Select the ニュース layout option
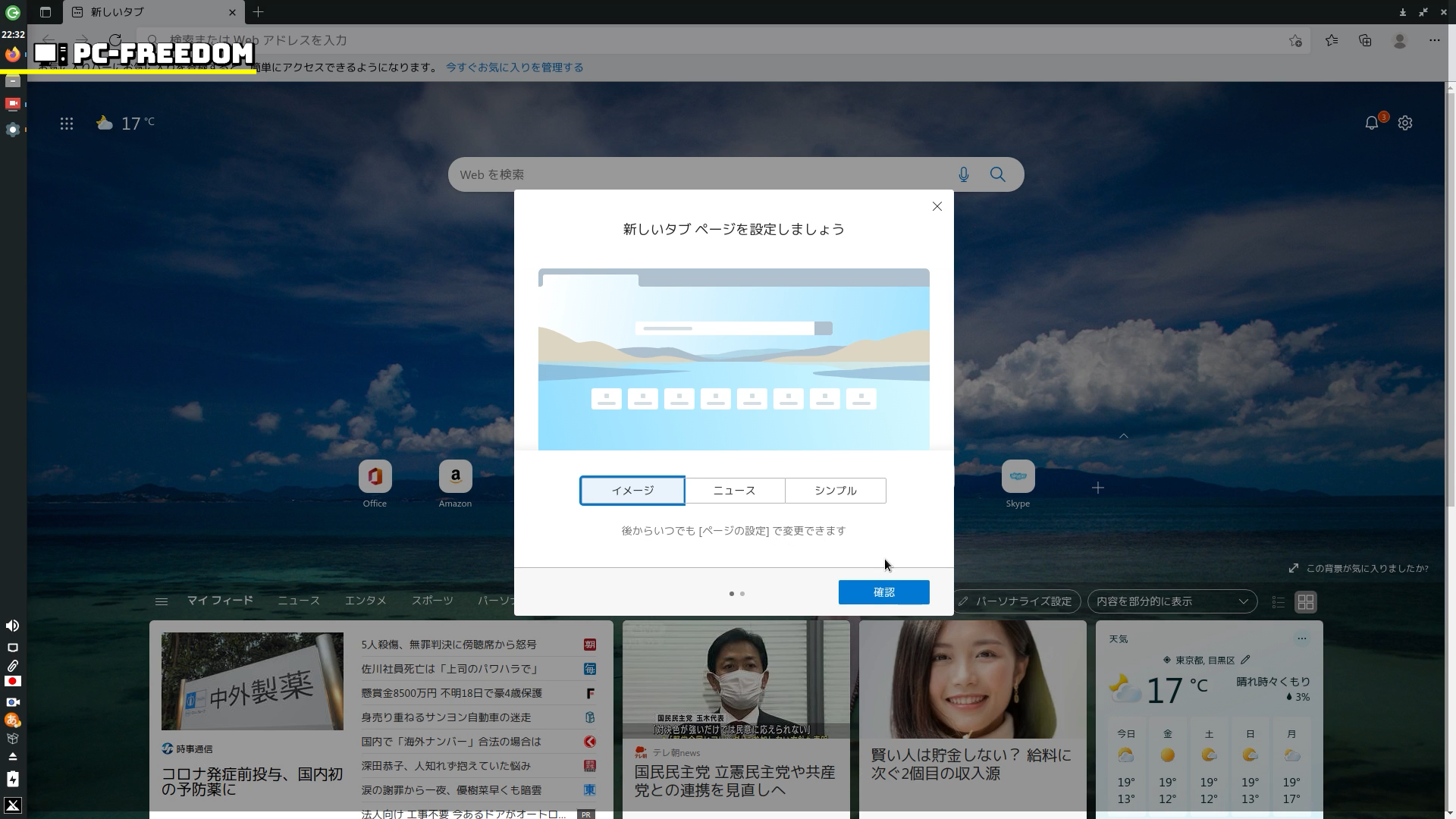Image resolution: width=1456 pixels, height=819 pixels. 734,491
